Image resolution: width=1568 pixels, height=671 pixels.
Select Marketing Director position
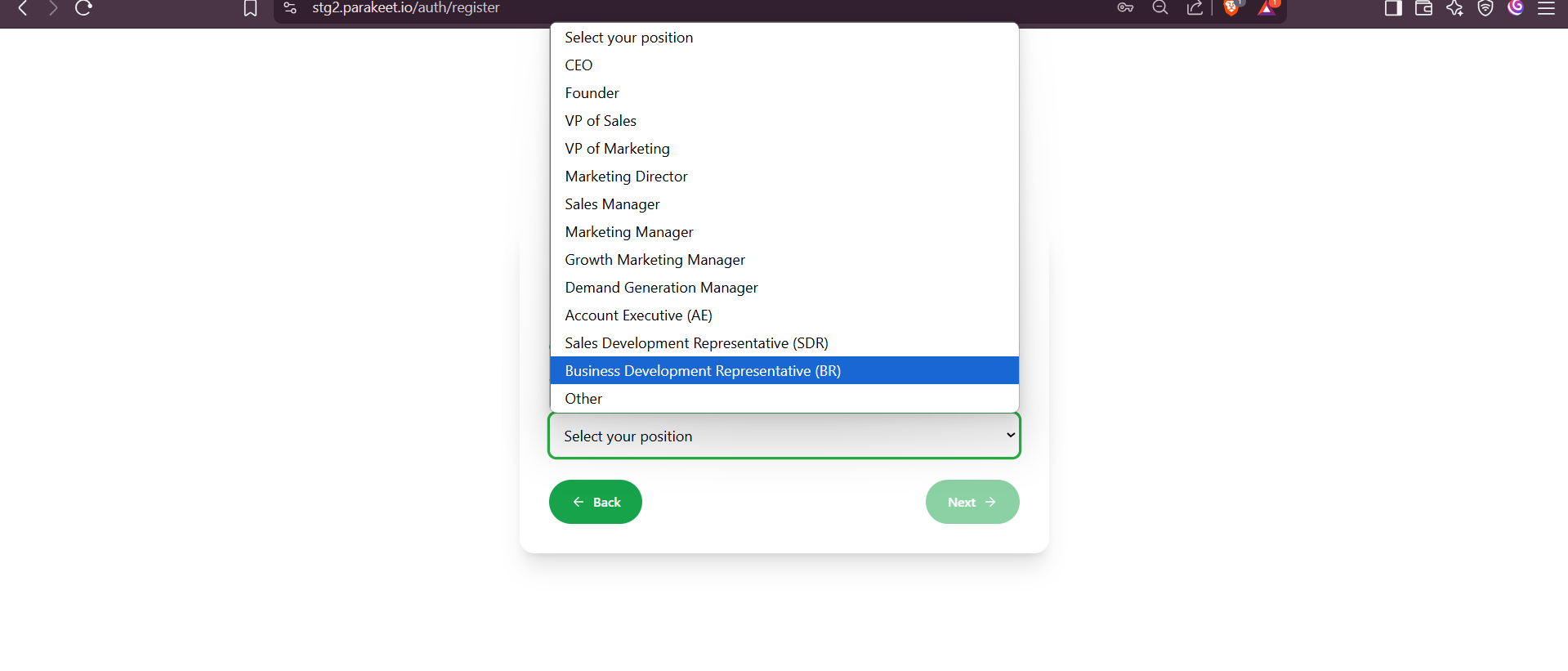pos(626,177)
